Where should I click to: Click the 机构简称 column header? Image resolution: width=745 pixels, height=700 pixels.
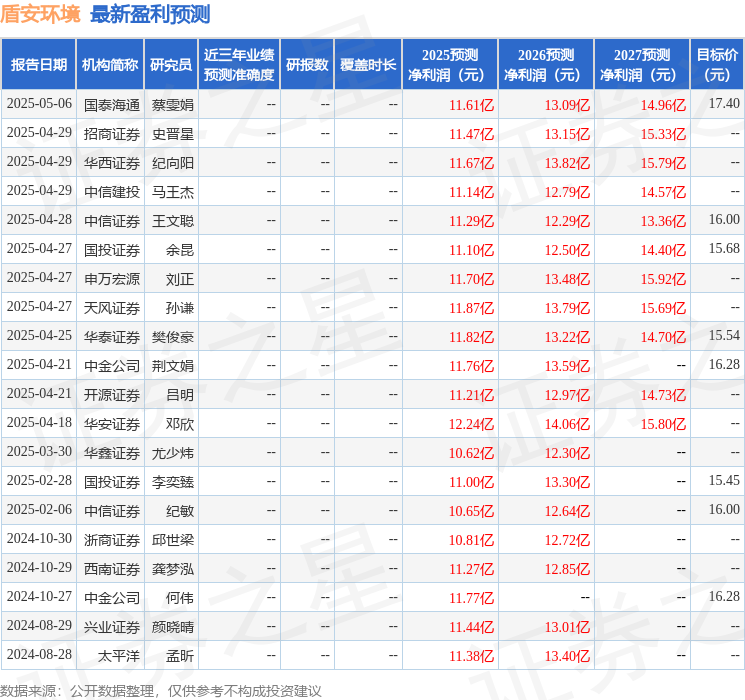[110, 65]
